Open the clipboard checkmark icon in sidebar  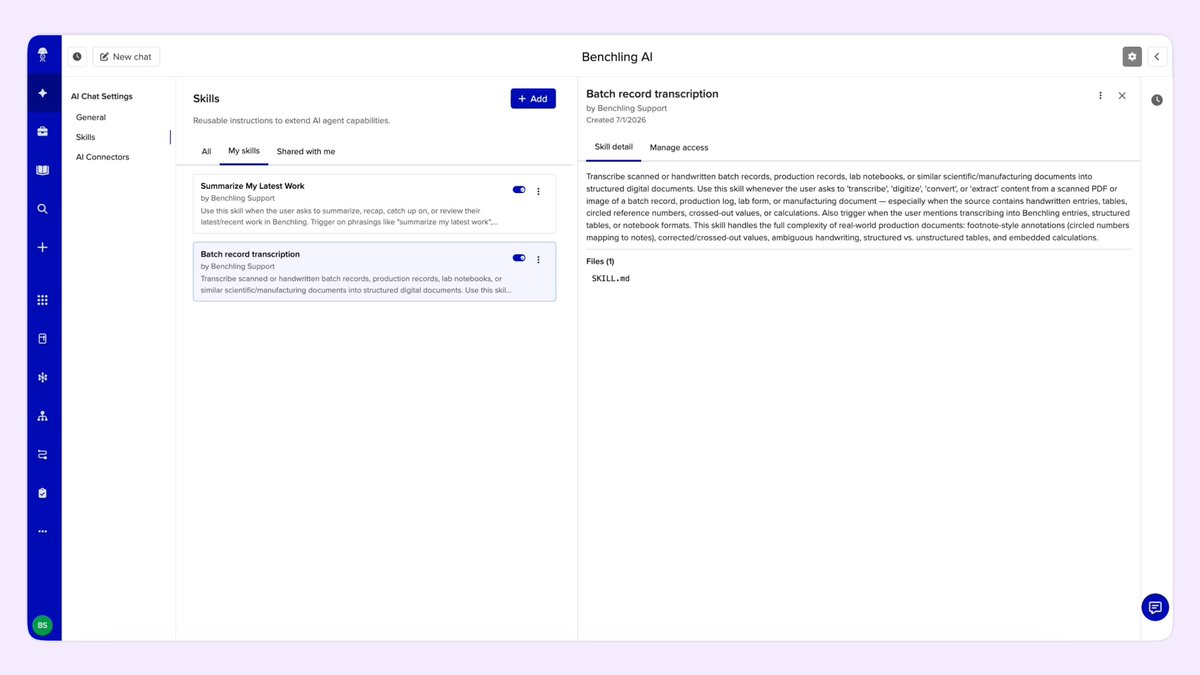pyautogui.click(x=42, y=493)
